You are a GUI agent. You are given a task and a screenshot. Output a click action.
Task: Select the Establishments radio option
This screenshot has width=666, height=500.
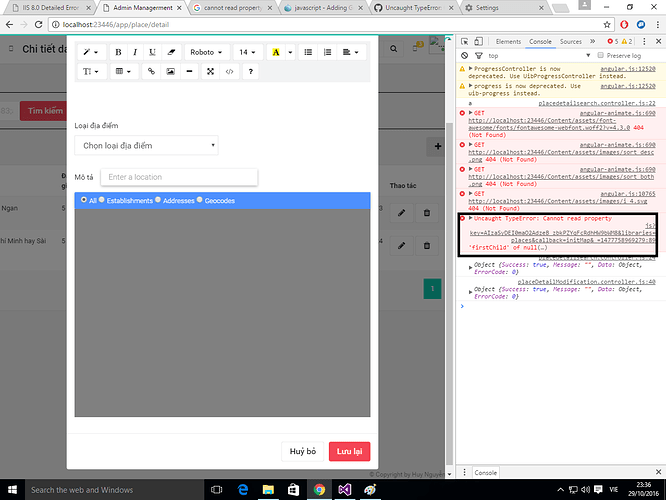[x=102, y=200]
